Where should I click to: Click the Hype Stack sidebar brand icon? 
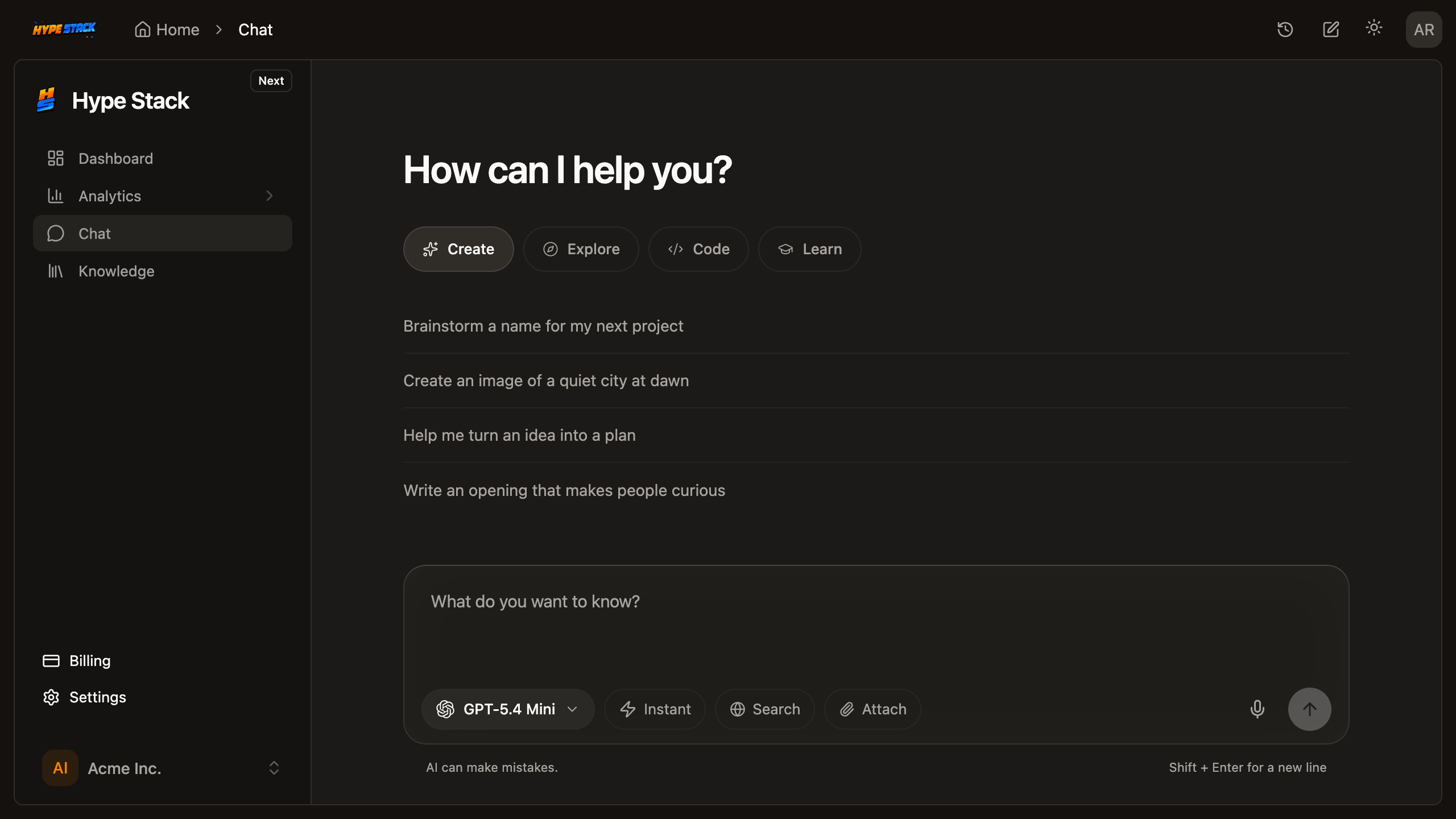(x=47, y=101)
